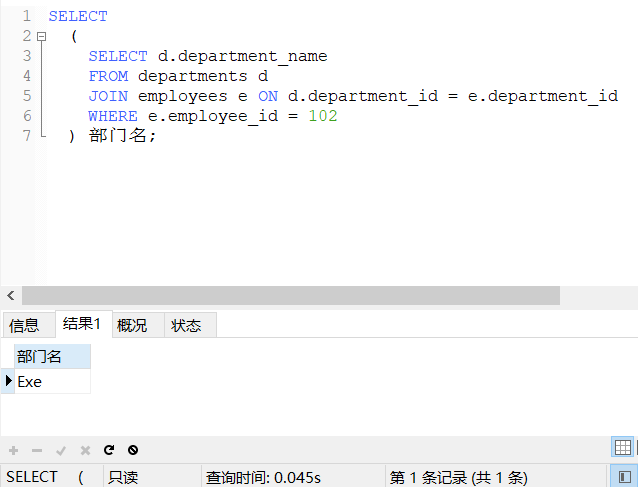Click the discard changes X icon
Viewport: 638px width, 487px height.
point(85,451)
